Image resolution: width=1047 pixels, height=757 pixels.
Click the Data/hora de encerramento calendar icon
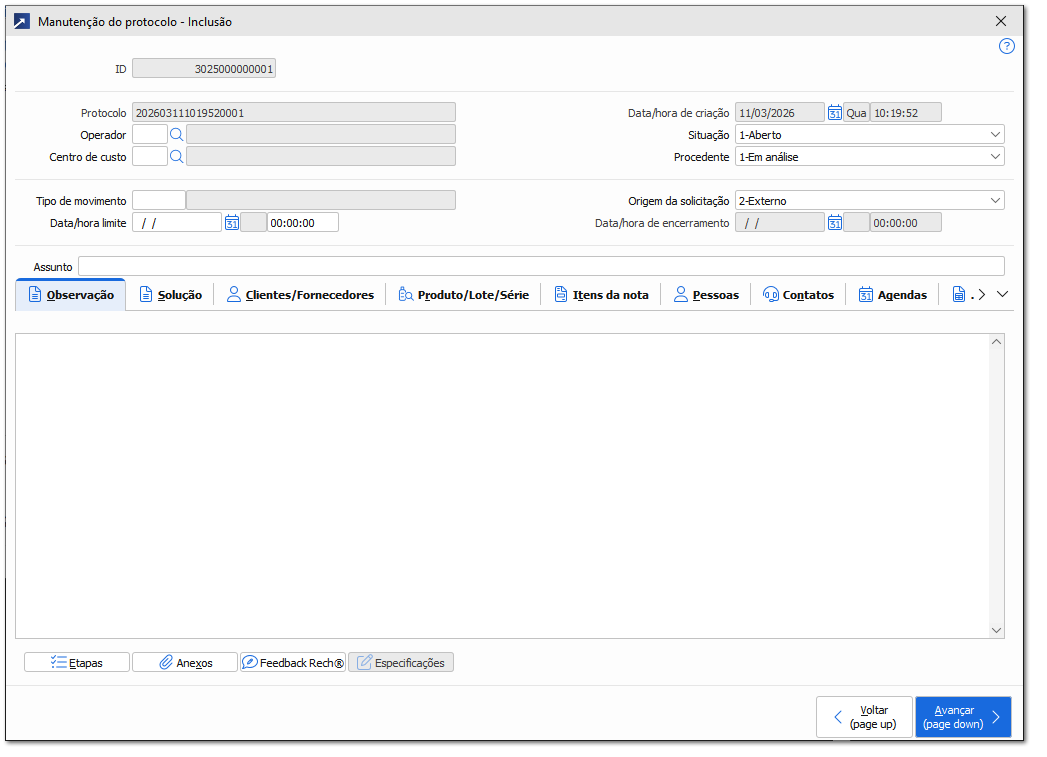pyautogui.click(x=834, y=223)
